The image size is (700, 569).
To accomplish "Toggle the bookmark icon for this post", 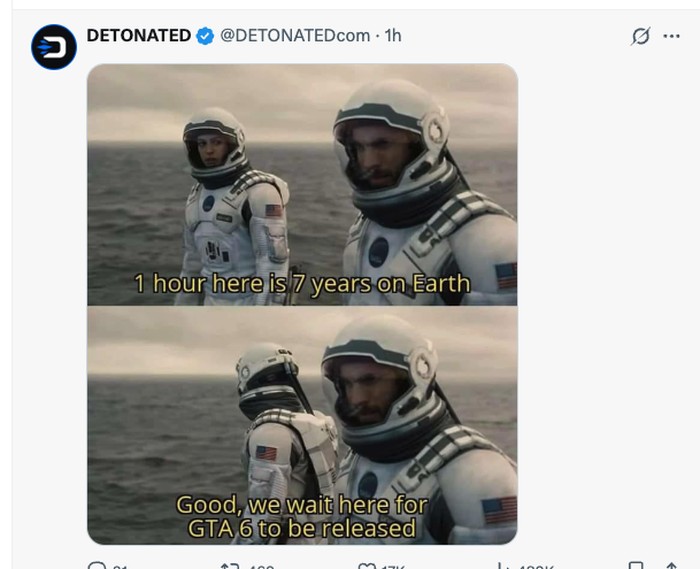I will point(636,566).
